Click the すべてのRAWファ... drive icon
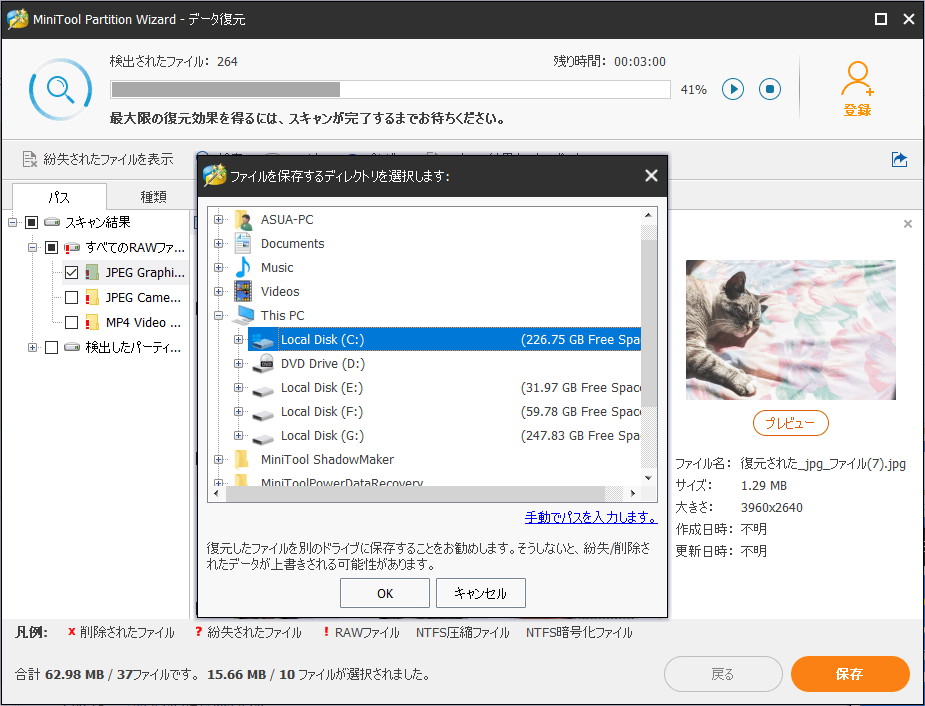The width and height of the screenshot is (925, 706). pos(72,248)
